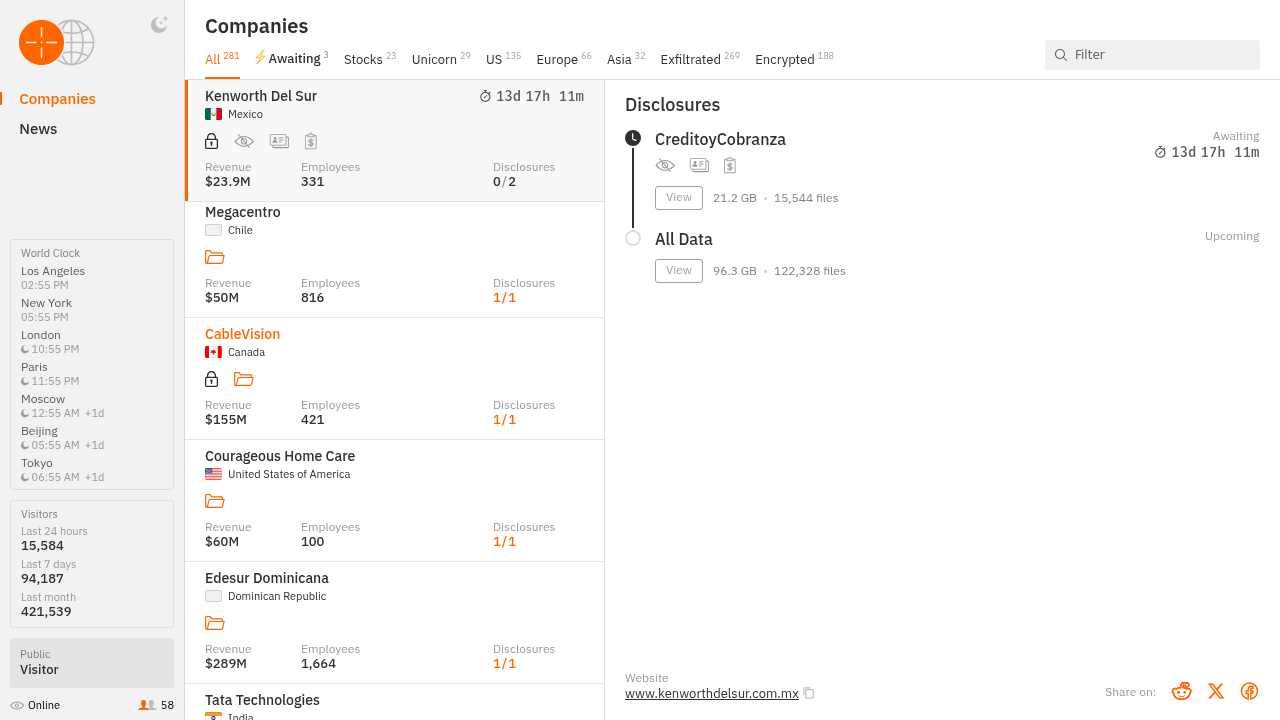1280x720 pixels.
Task: Click last month visitors 421,539
Action: (46, 611)
